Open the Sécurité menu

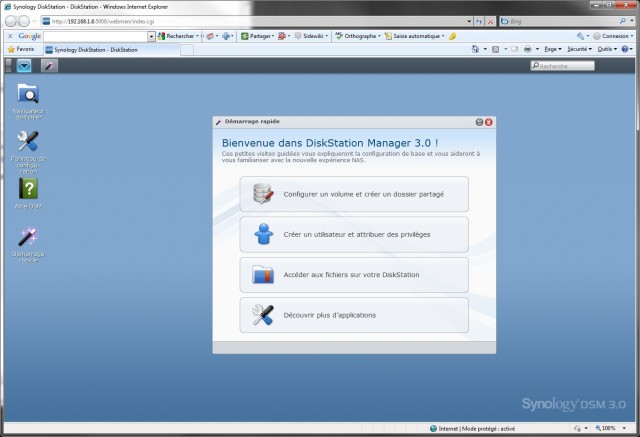tap(579, 49)
